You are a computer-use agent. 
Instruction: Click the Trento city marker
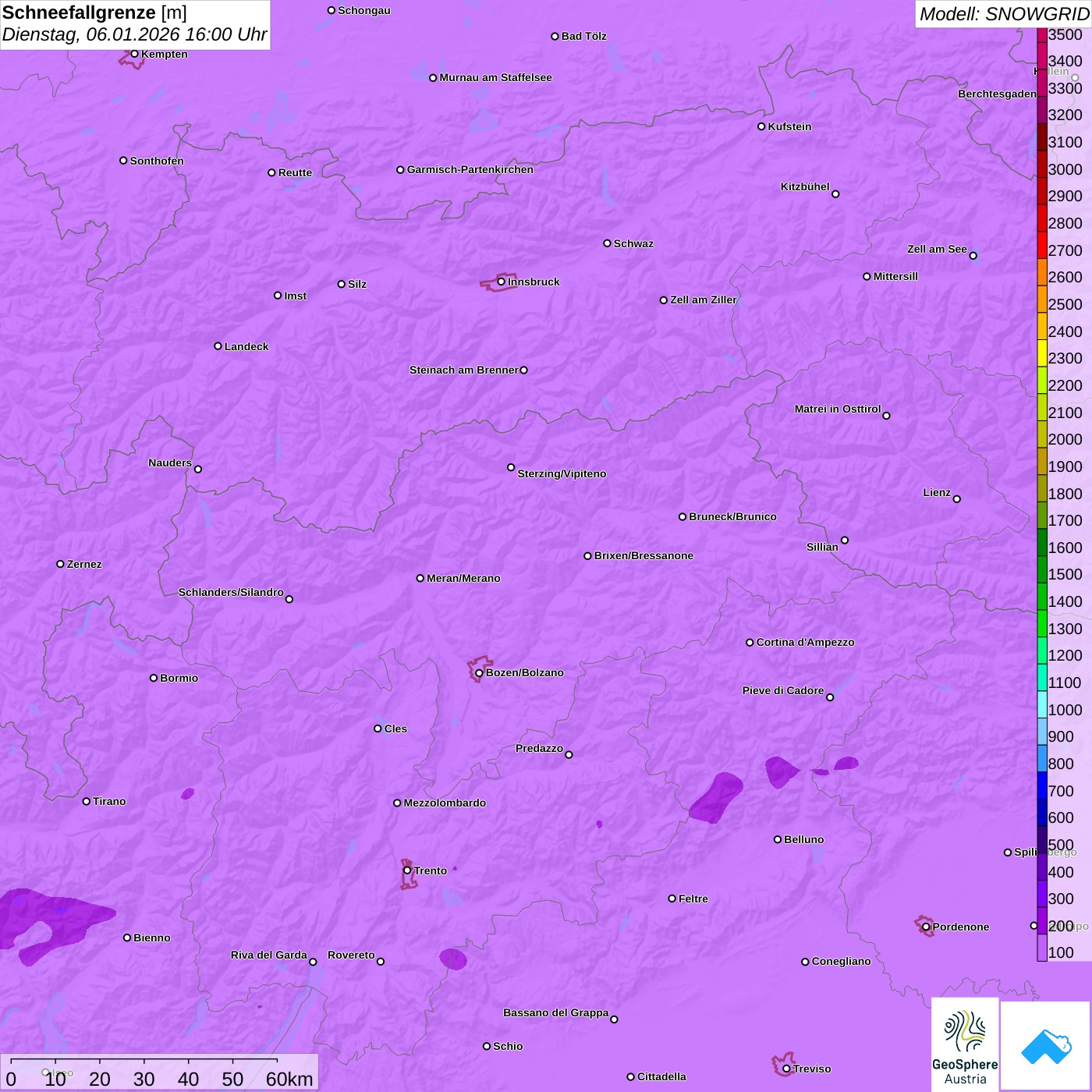[x=407, y=870]
